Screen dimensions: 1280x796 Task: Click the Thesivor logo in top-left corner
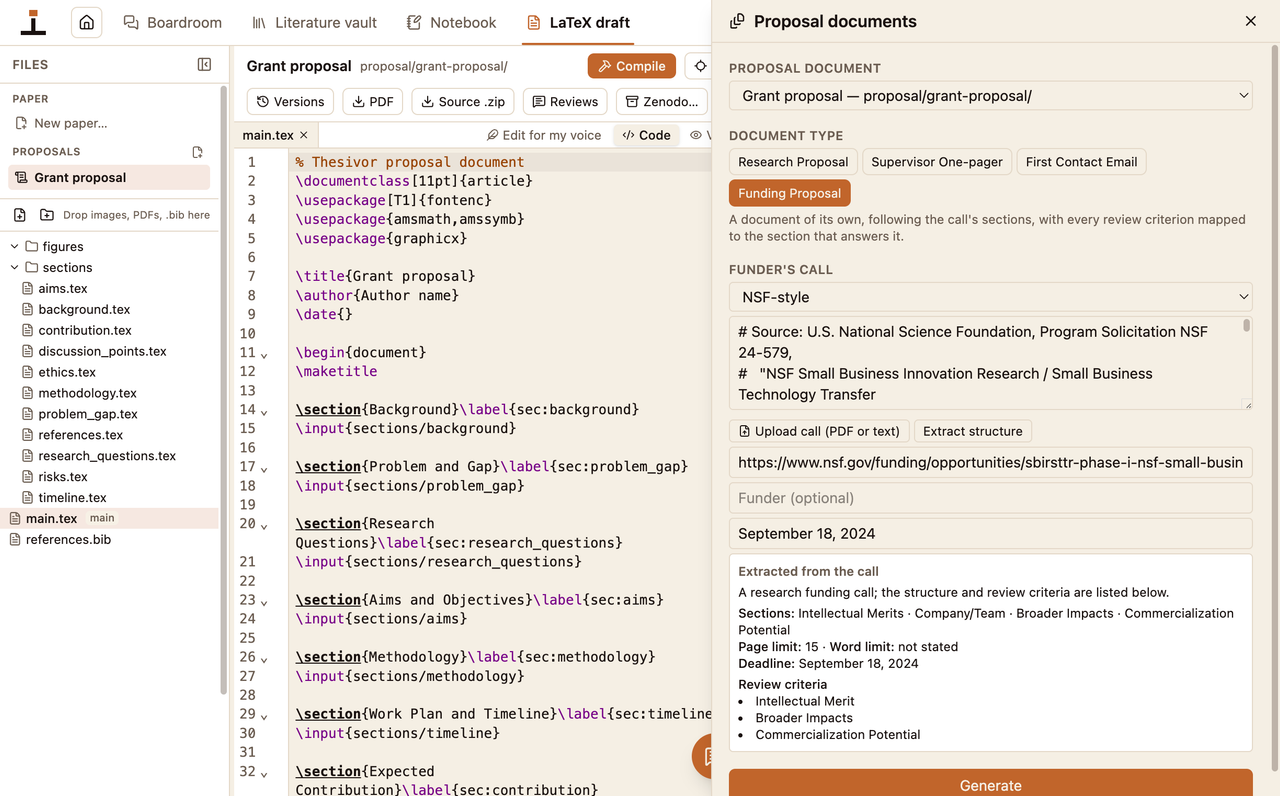pos(33,22)
